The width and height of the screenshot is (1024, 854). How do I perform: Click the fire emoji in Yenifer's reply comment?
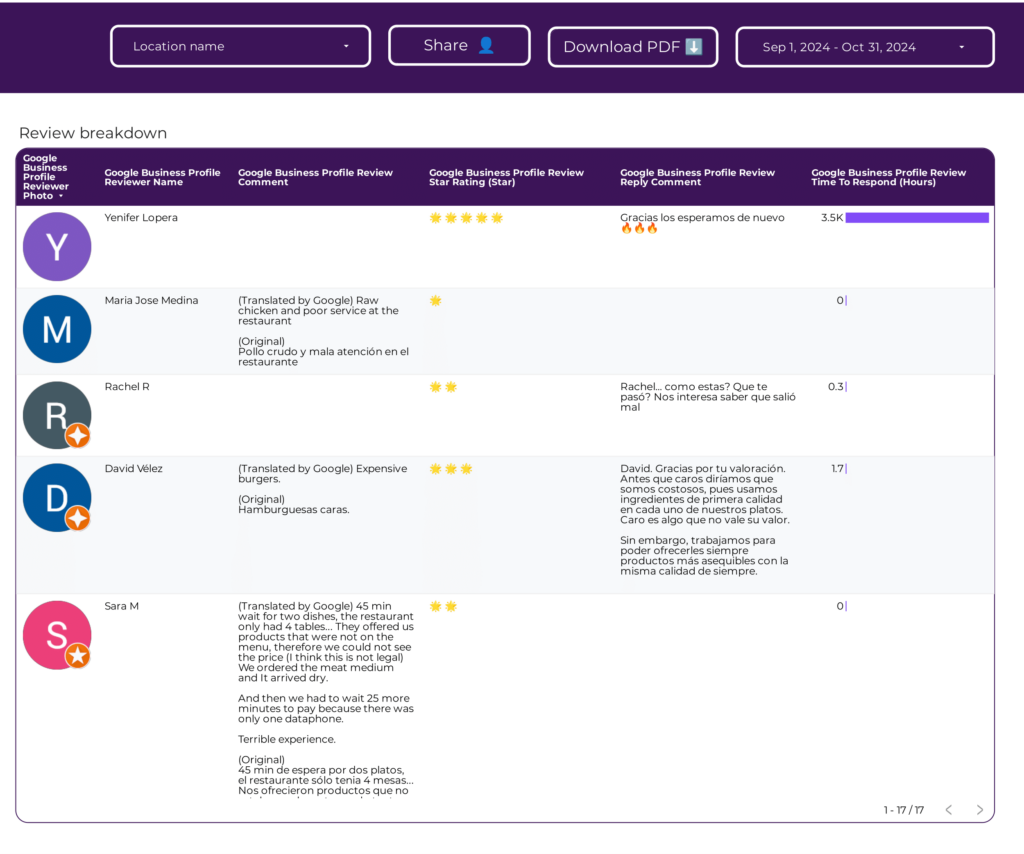pyautogui.click(x=639, y=226)
